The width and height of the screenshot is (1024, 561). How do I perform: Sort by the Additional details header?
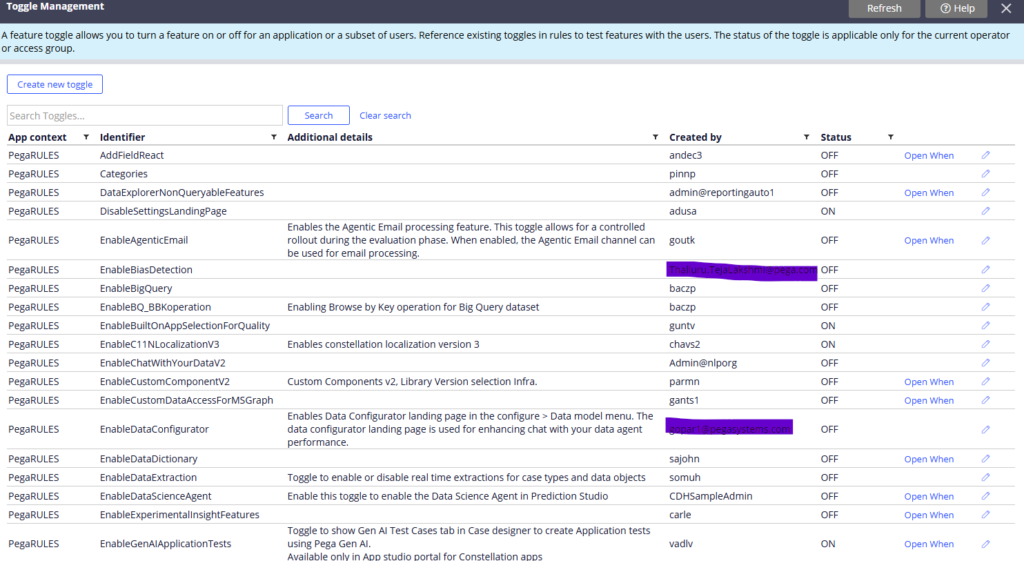330,137
